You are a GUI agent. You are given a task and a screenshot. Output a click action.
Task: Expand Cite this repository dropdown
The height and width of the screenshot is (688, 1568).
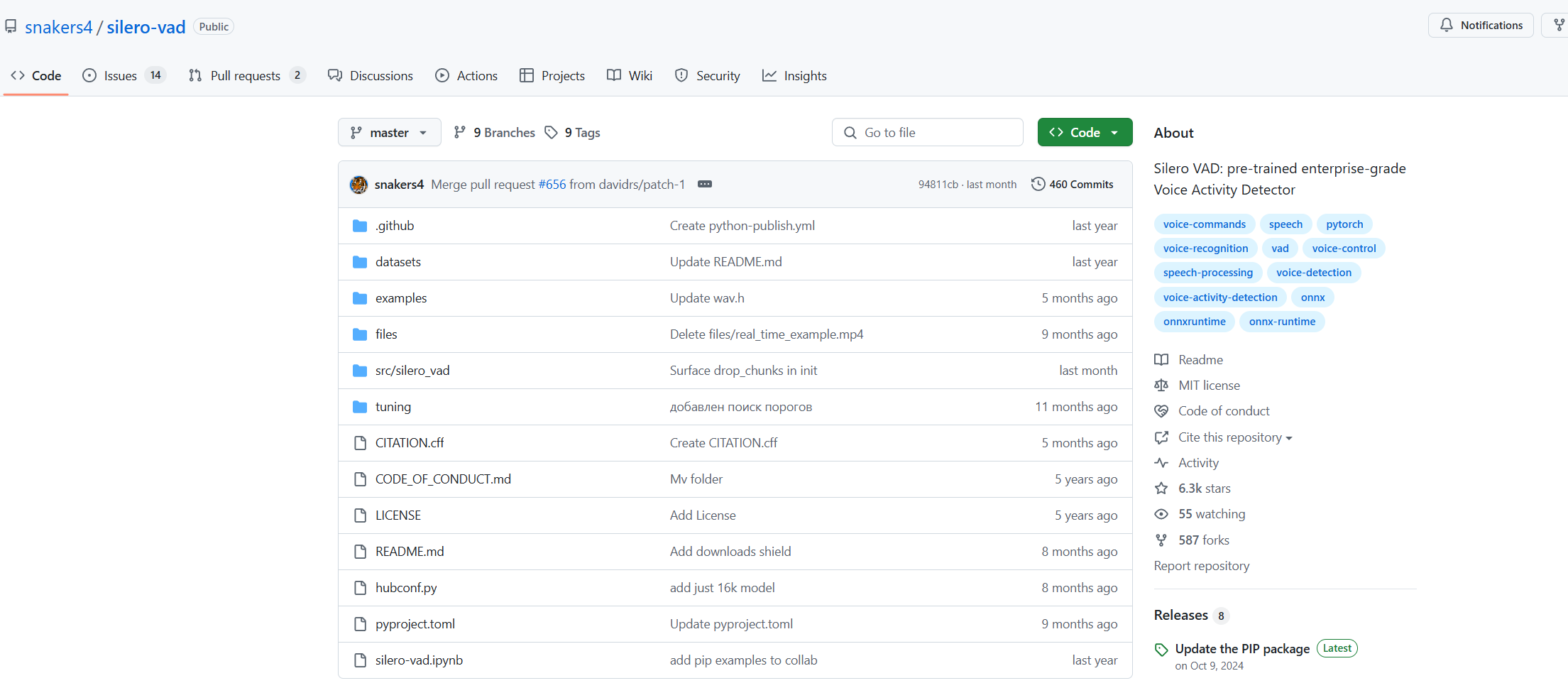(x=1235, y=437)
